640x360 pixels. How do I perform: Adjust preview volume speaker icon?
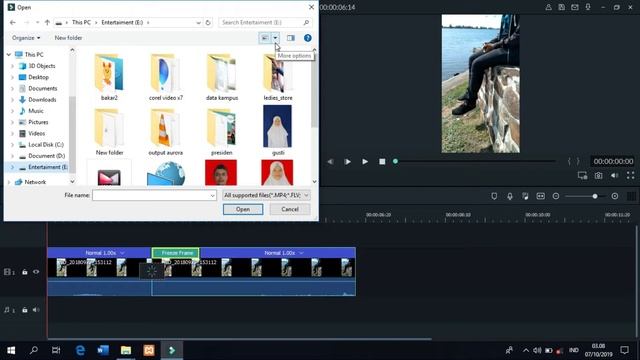614,176
